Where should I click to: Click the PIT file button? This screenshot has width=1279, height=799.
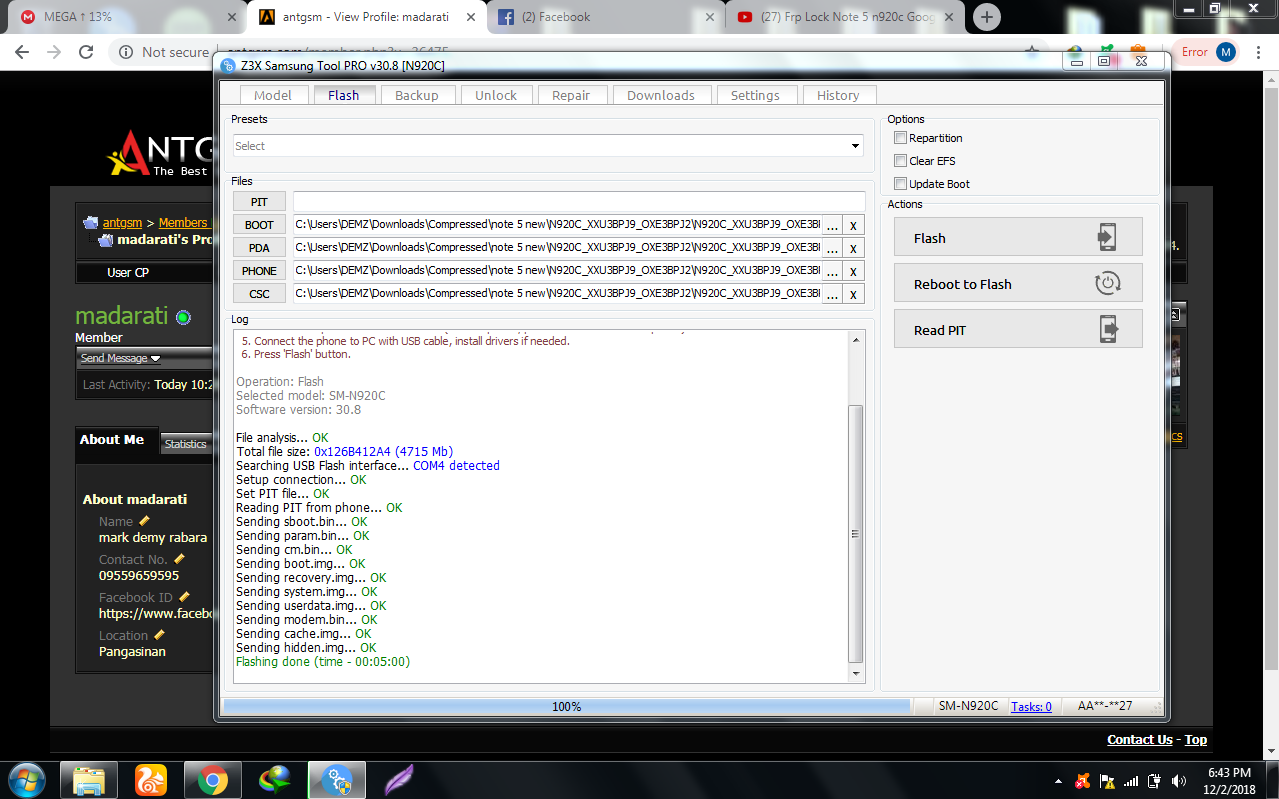tap(259, 202)
